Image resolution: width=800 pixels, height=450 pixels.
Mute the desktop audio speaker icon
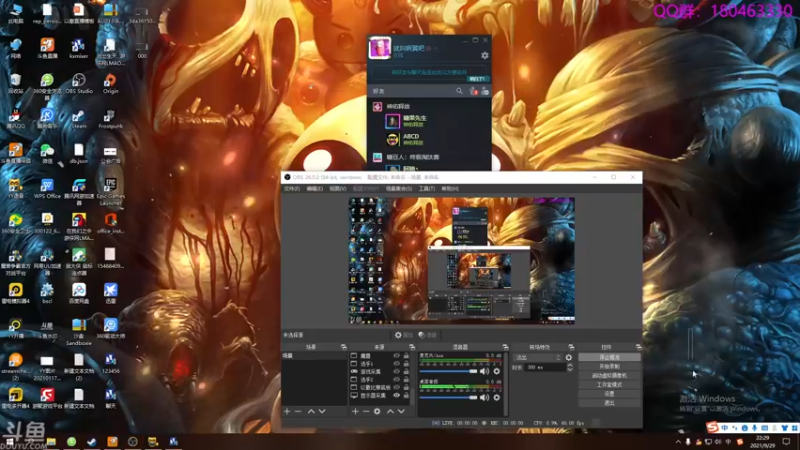point(484,397)
